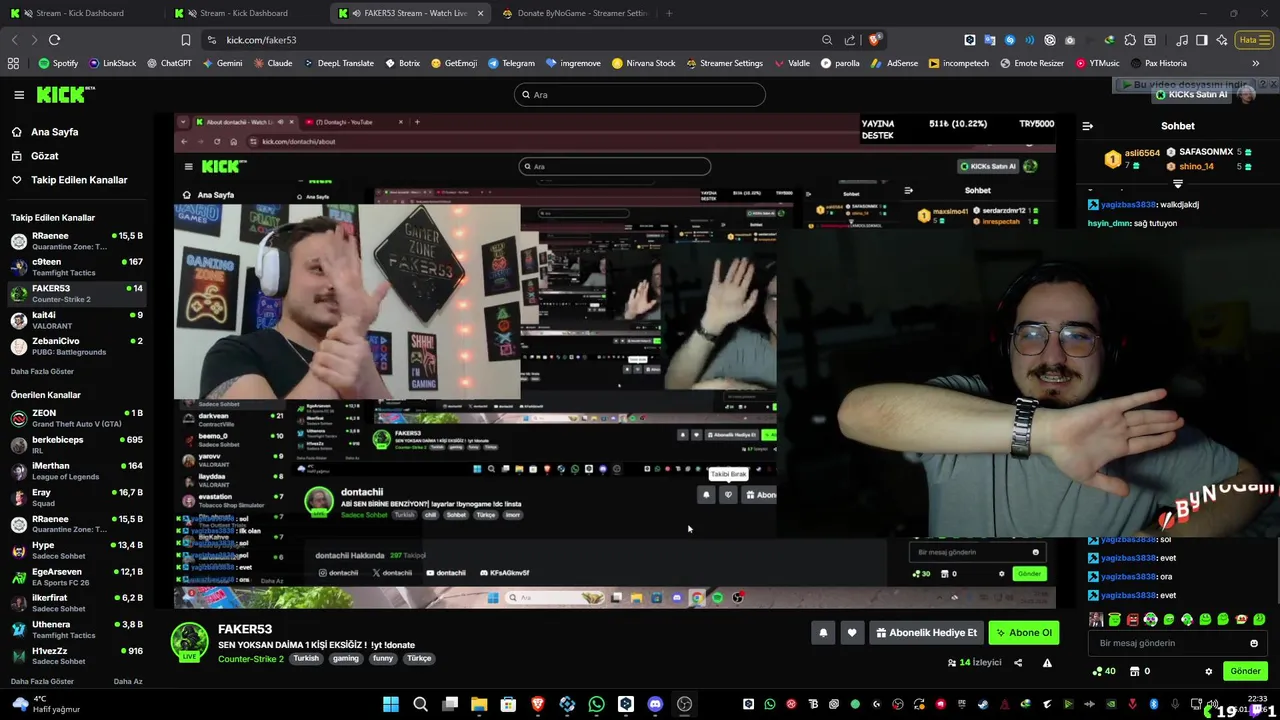Focus the Ara search field

[x=640, y=95]
